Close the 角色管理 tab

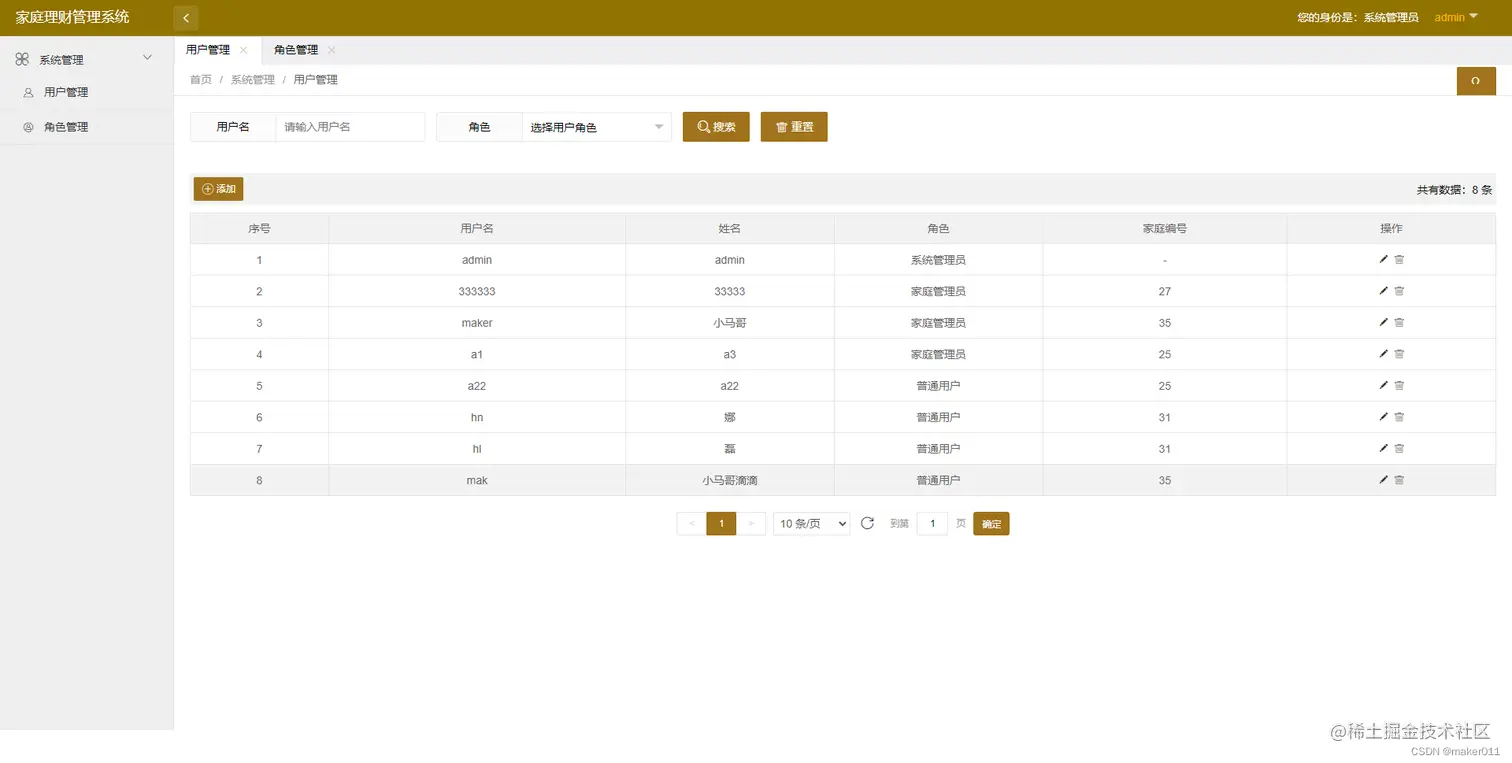click(x=331, y=50)
